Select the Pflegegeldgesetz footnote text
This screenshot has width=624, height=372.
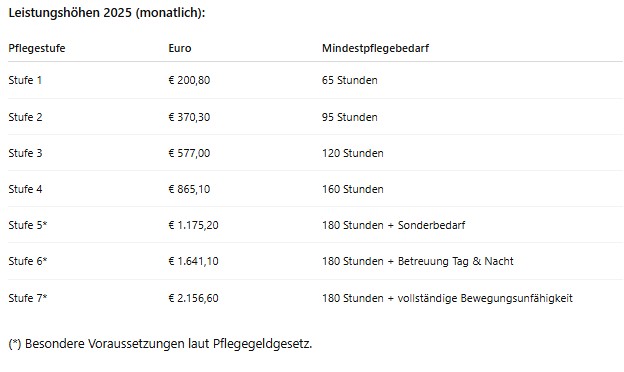pos(160,344)
